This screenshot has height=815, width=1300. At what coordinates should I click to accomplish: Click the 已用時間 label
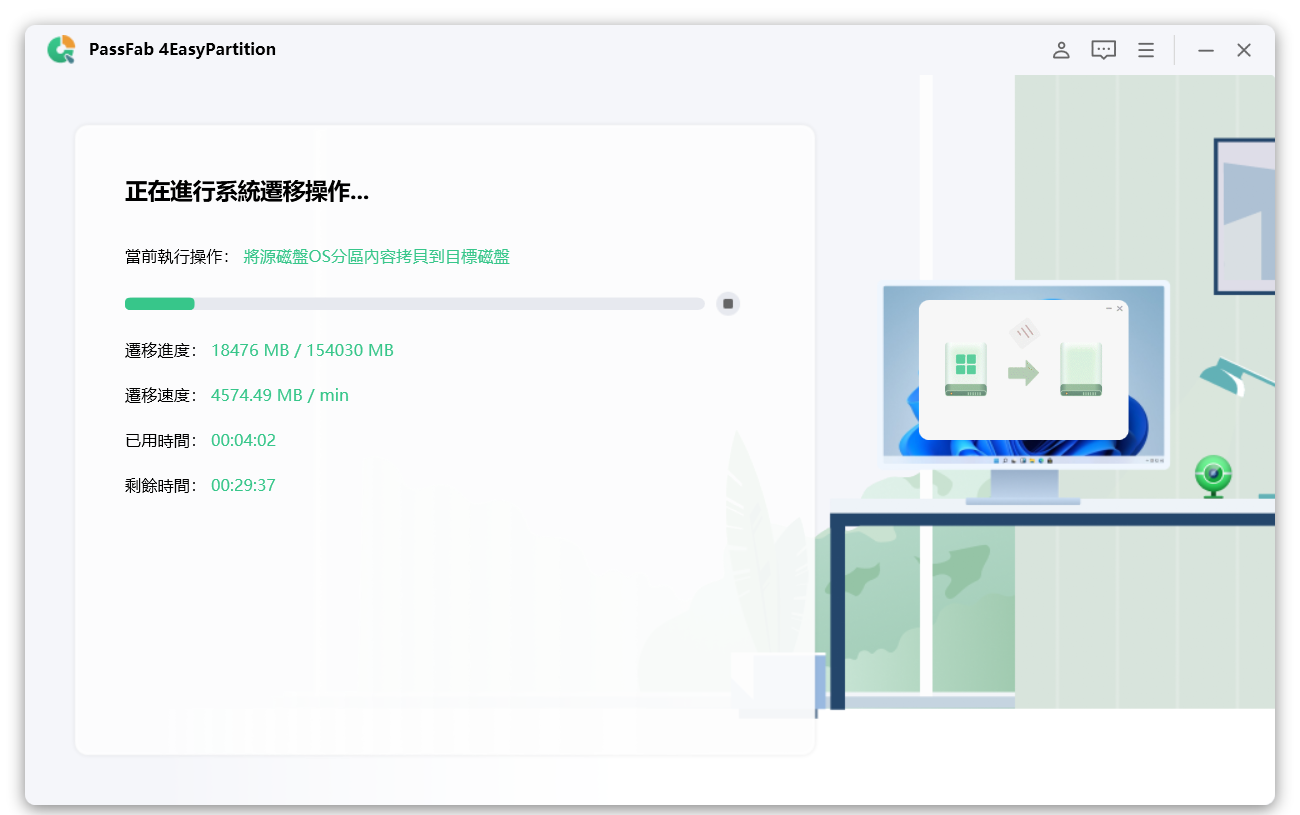tap(161, 440)
